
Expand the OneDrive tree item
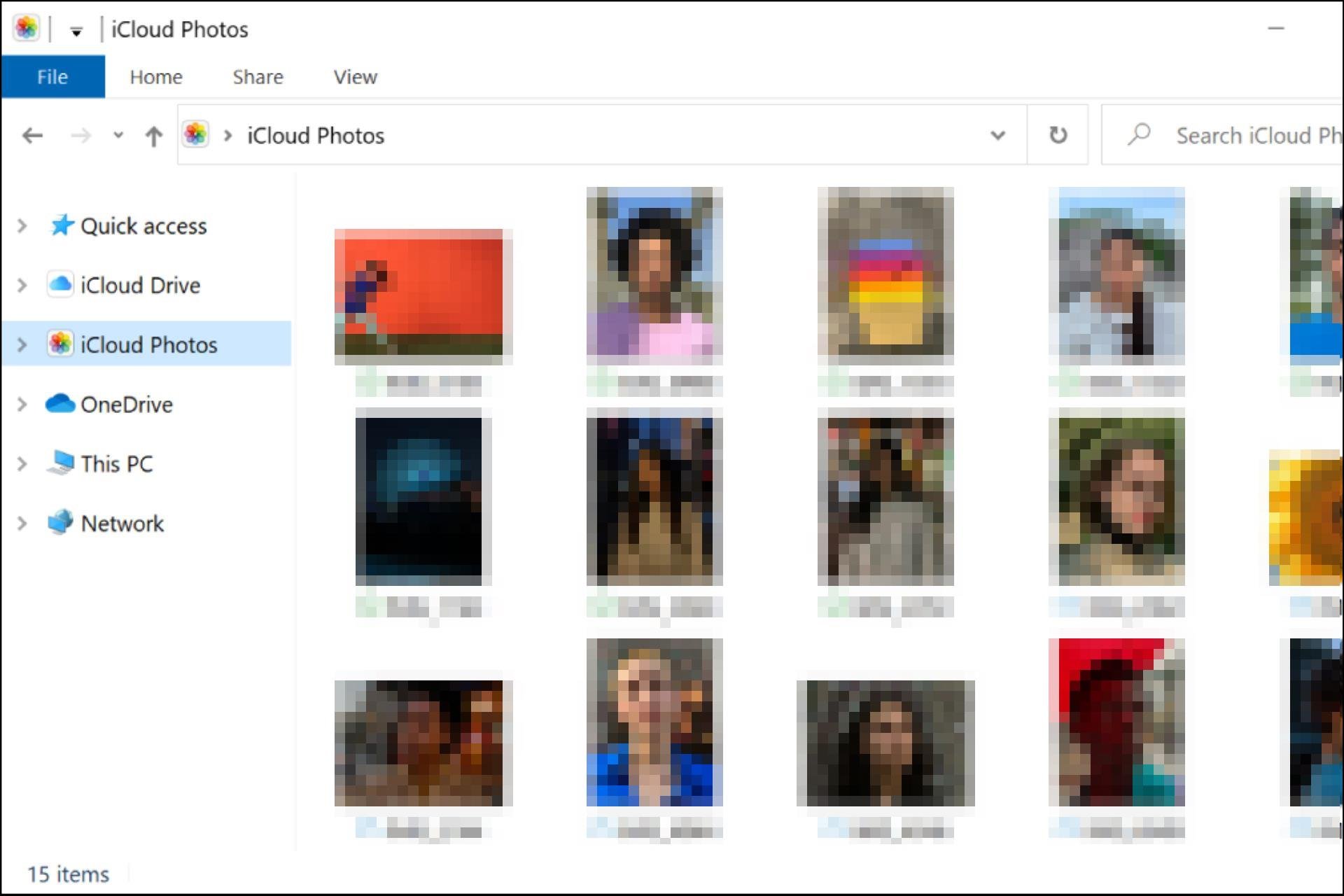pos(23,403)
